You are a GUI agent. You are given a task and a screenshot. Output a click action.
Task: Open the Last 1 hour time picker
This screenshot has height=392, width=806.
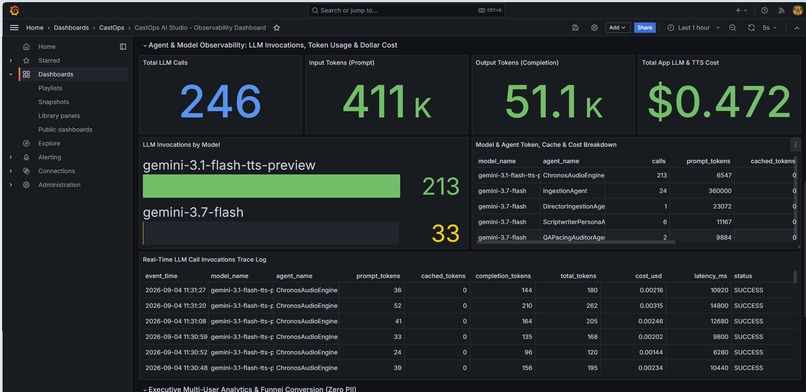point(693,28)
